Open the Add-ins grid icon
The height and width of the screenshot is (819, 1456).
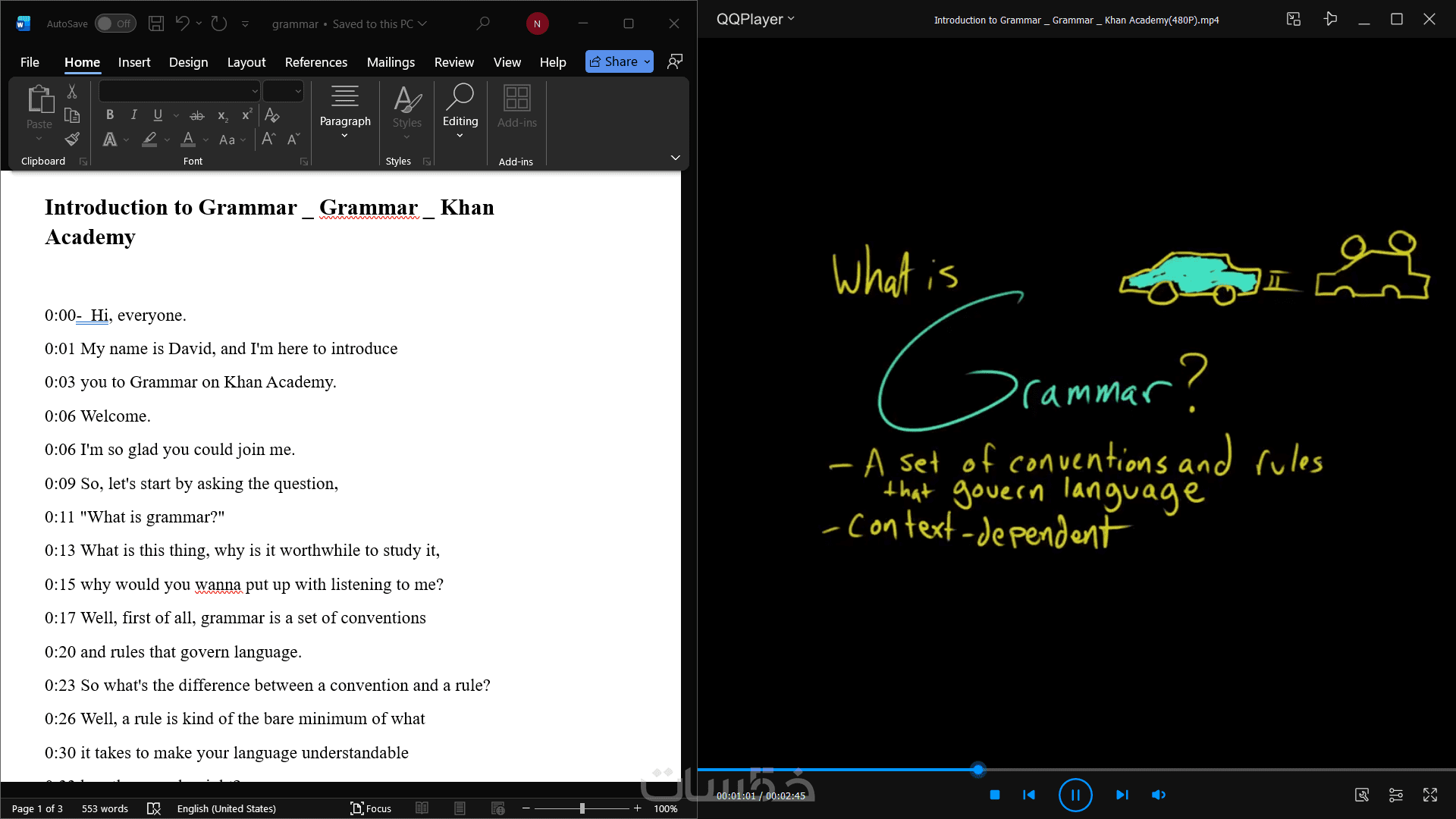tap(517, 98)
